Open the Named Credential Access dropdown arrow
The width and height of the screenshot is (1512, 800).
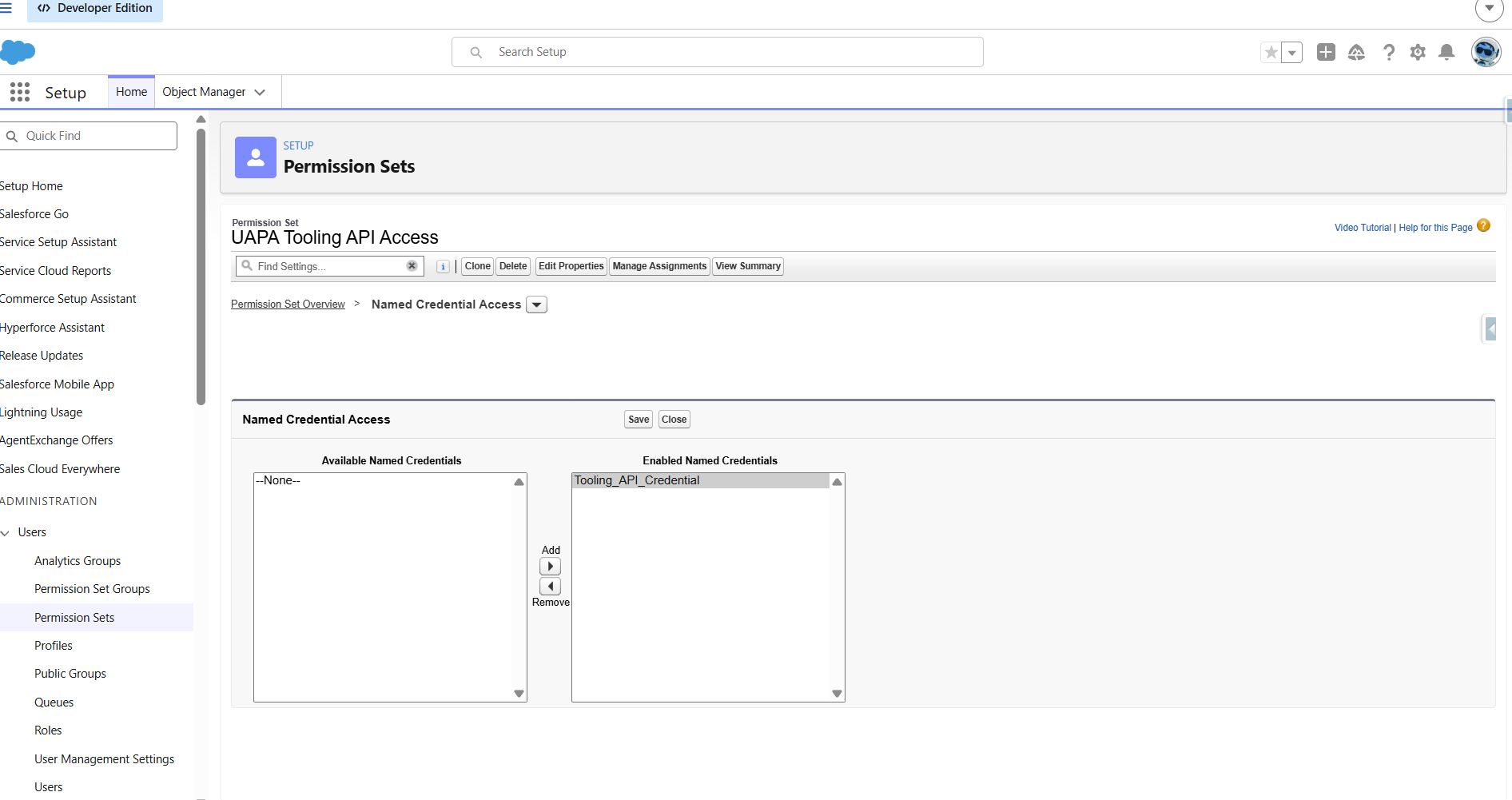(x=537, y=304)
